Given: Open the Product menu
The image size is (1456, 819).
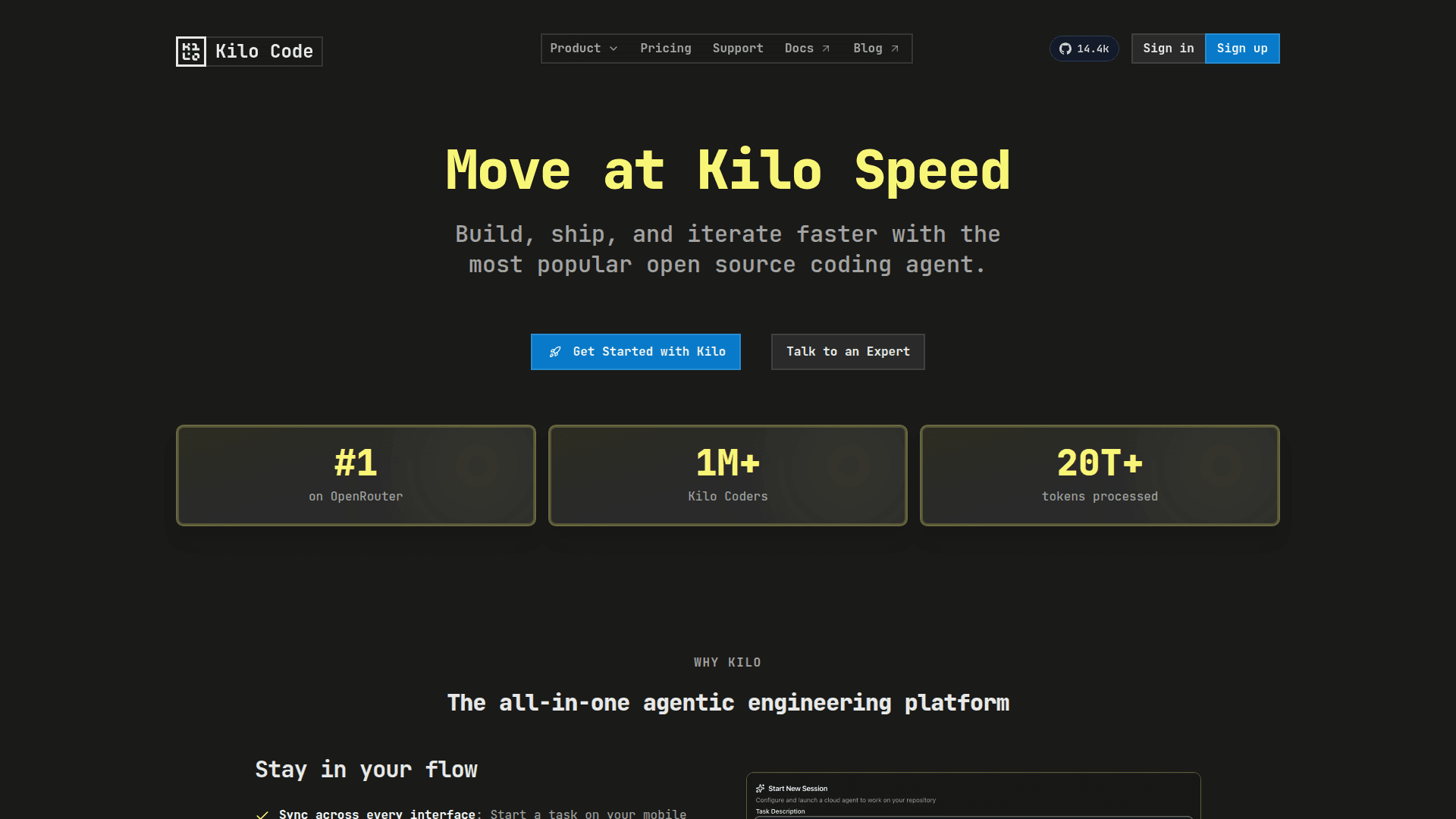Looking at the screenshot, I should (576, 49).
